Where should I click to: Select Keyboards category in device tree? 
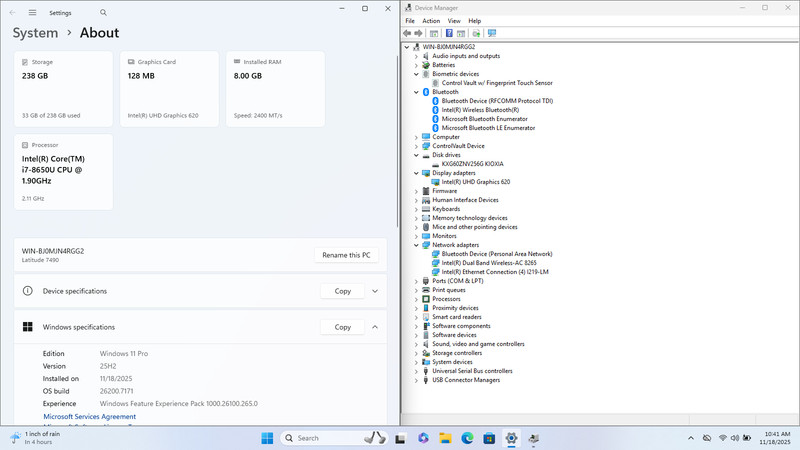click(446, 209)
